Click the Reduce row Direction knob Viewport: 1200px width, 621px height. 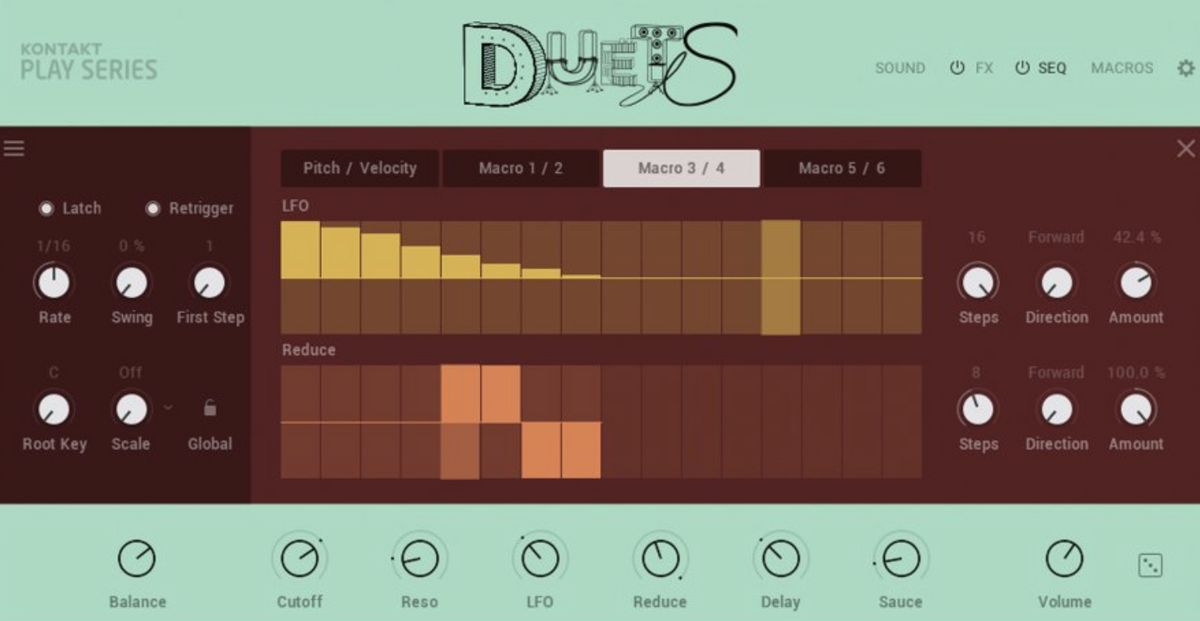(x=1056, y=409)
